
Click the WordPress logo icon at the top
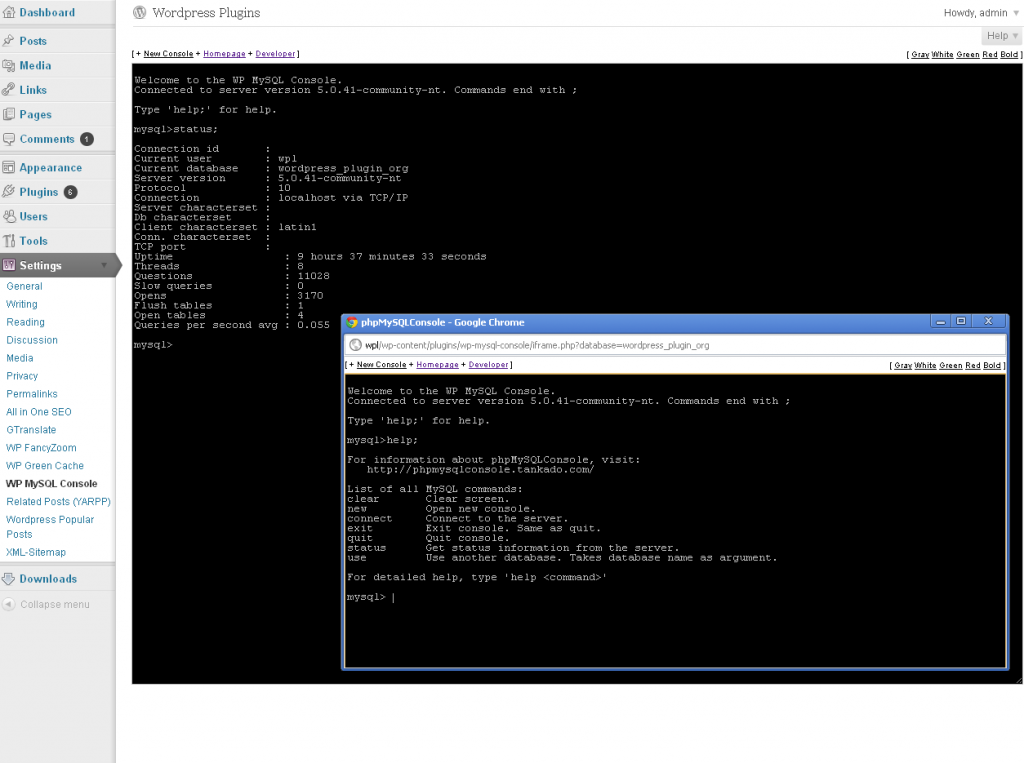pos(138,13)
